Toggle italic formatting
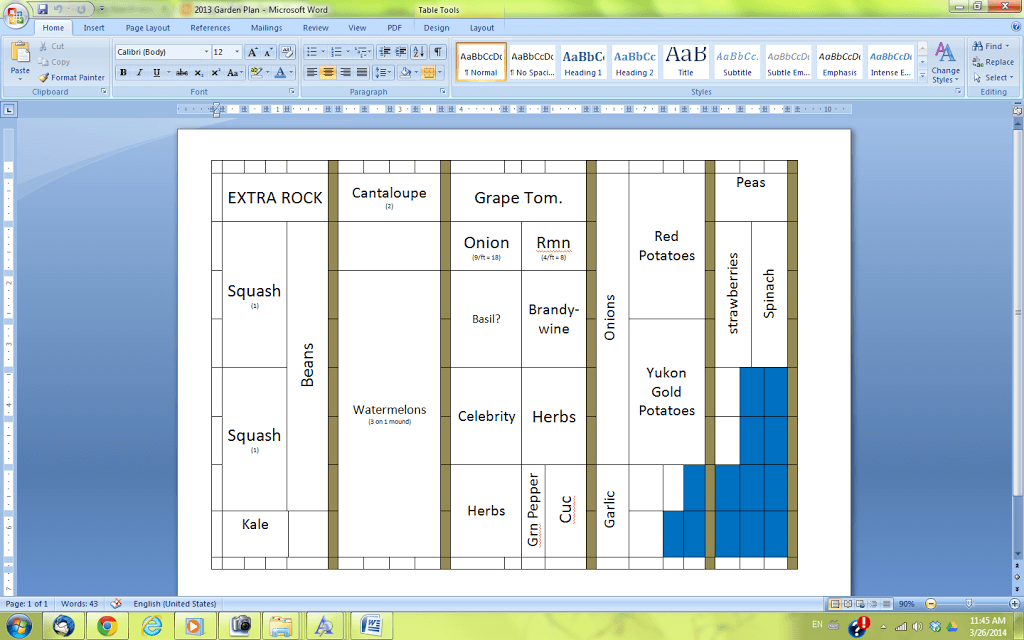The width and height of the screenshot is (1024, 640). tap(139, 72)
